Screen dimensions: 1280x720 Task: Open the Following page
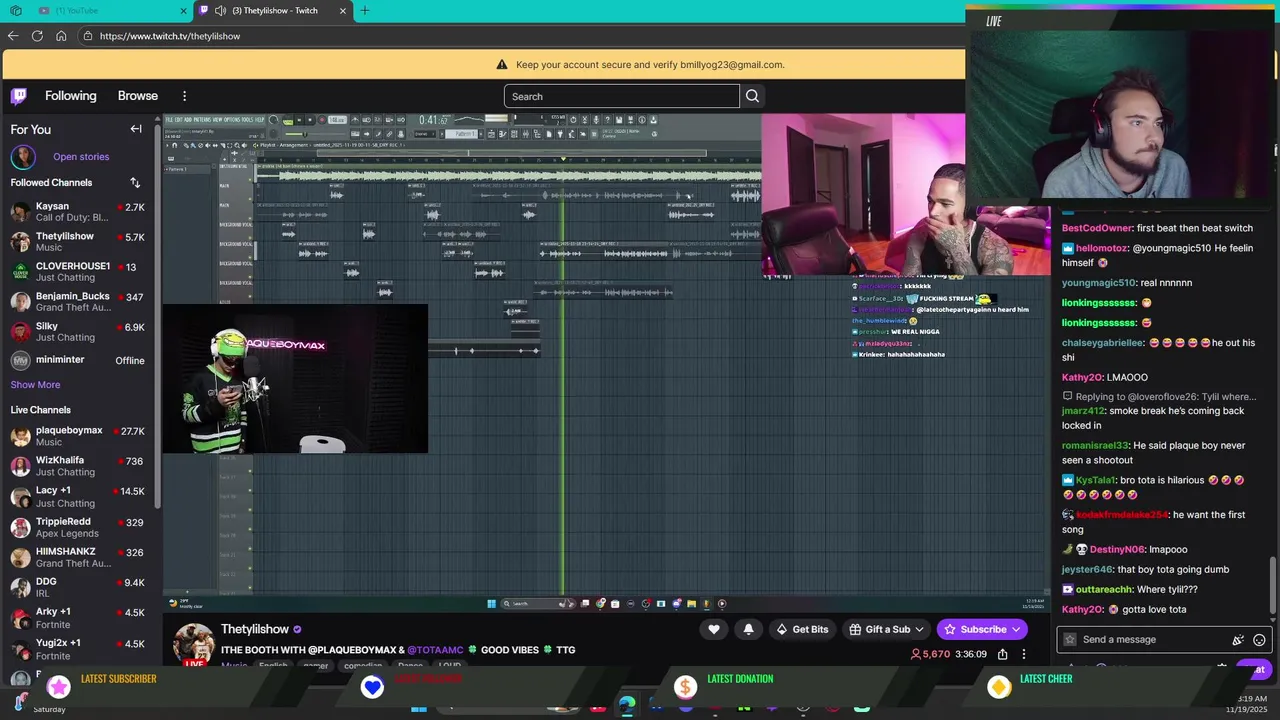pyautogui.click(x=70, y=96)
